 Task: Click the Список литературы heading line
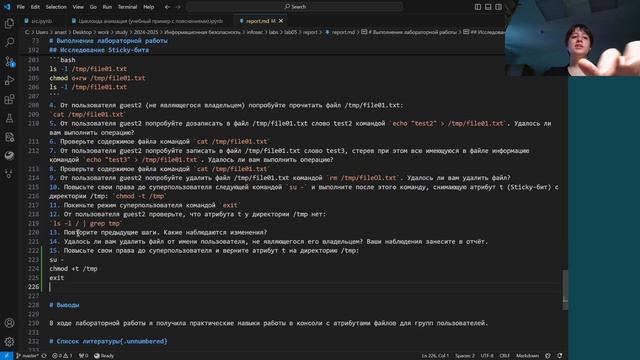tap(108, 341)
